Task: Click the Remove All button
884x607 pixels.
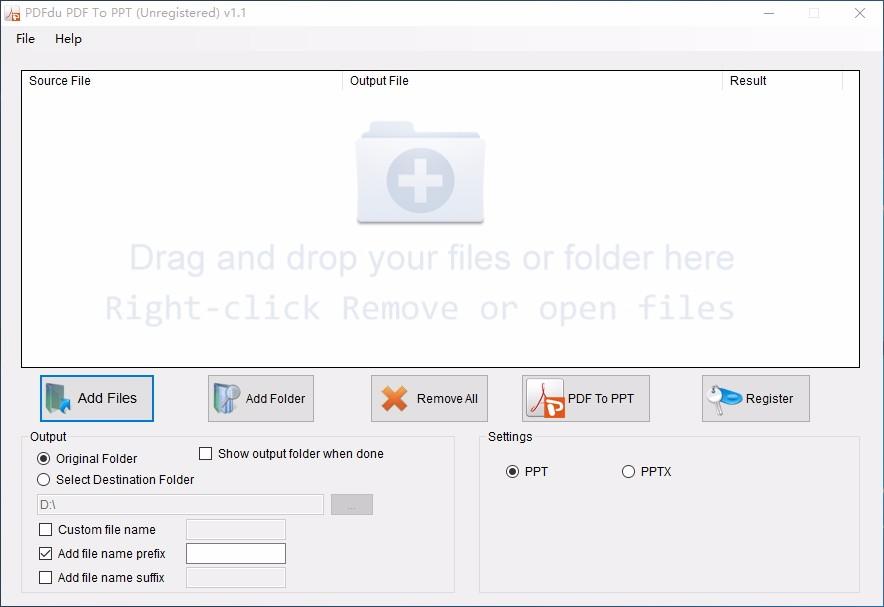Action: click(429, 398)
